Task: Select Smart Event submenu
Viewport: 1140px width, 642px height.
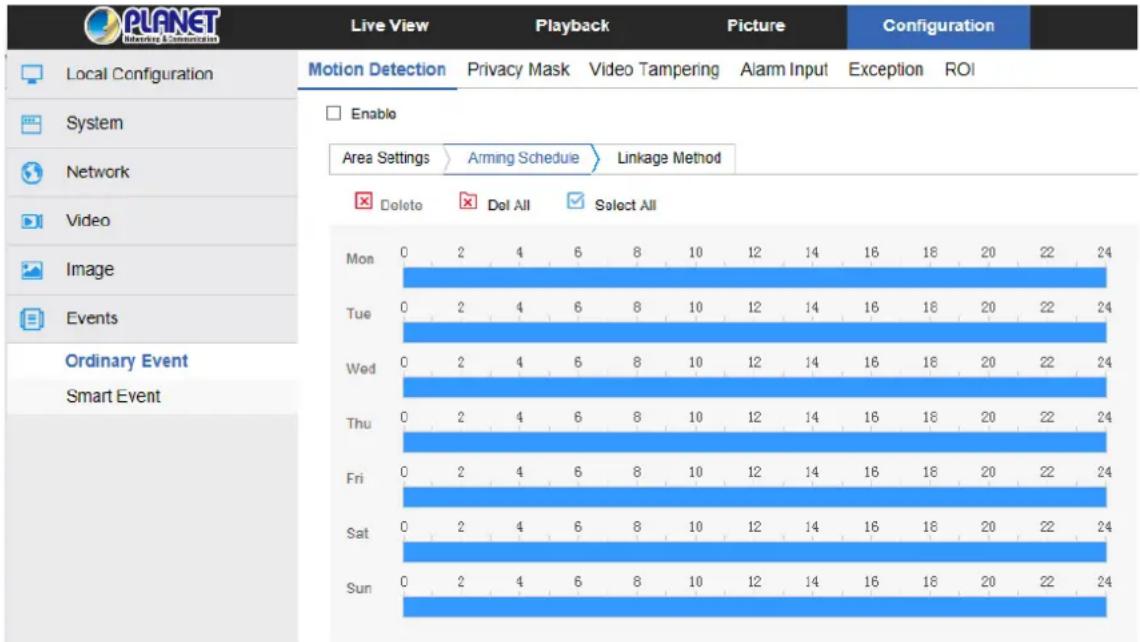Action: pos(113,396)
